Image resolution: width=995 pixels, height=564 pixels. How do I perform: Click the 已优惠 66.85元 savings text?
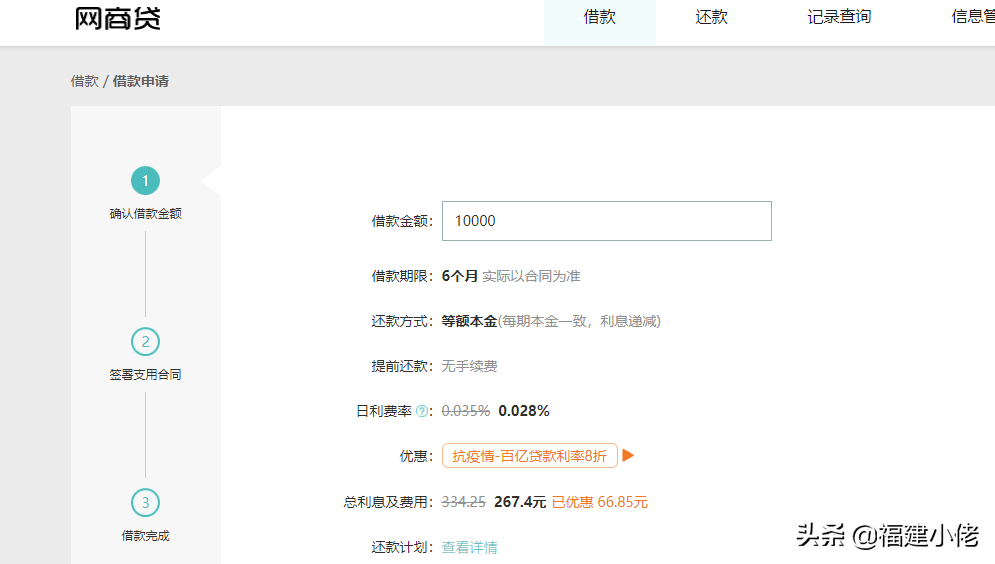tap(600, 502)
